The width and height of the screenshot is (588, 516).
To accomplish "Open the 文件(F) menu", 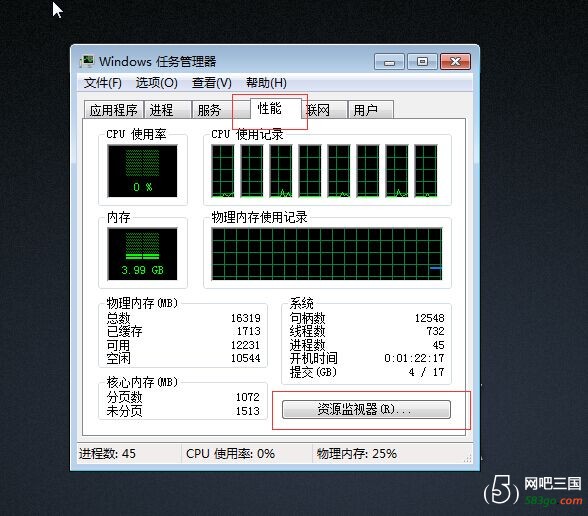I will (x=102, y=82).
